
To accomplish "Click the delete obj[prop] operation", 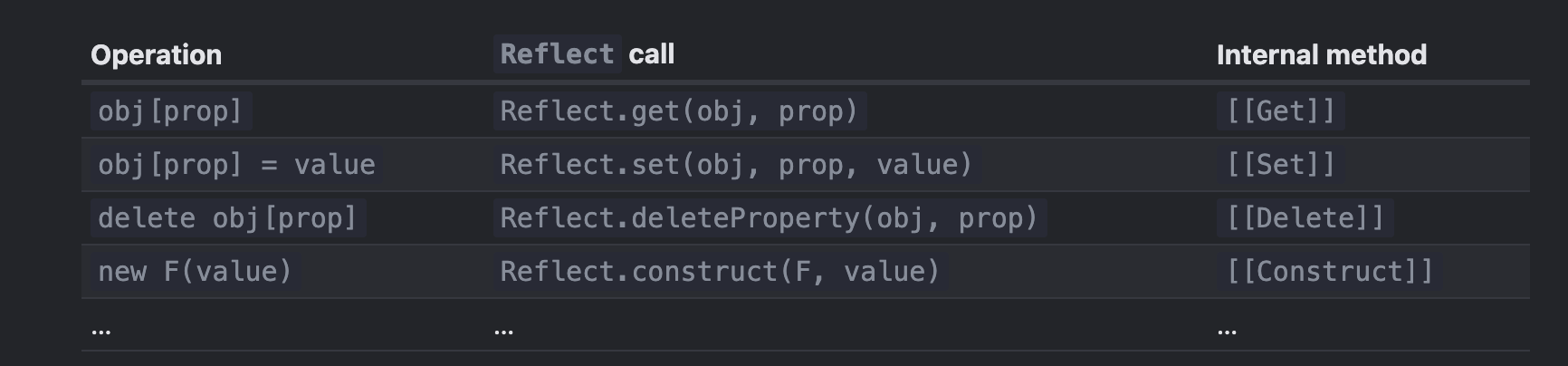I will pos(228,218).
